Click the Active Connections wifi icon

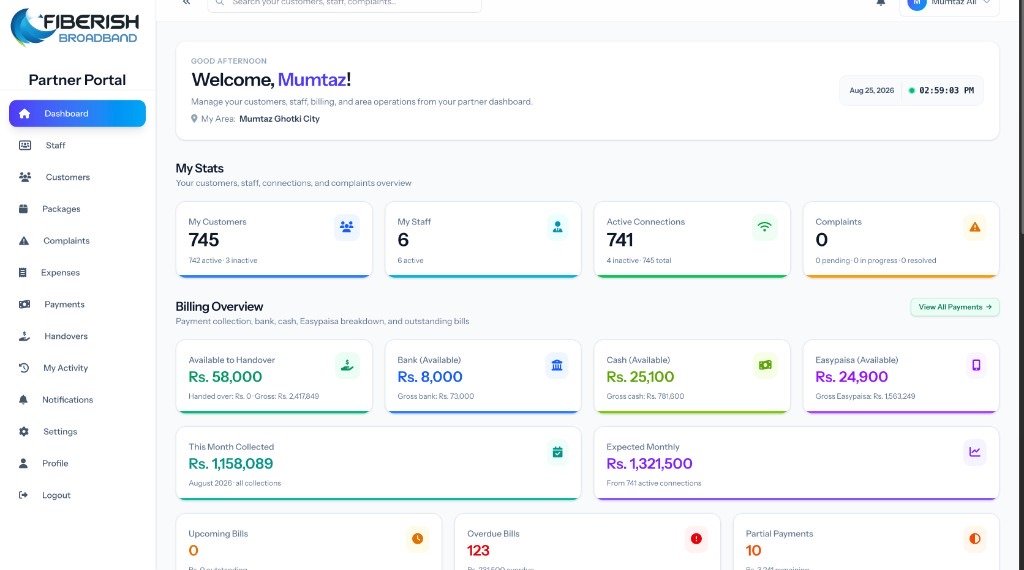tap(765, 227)
